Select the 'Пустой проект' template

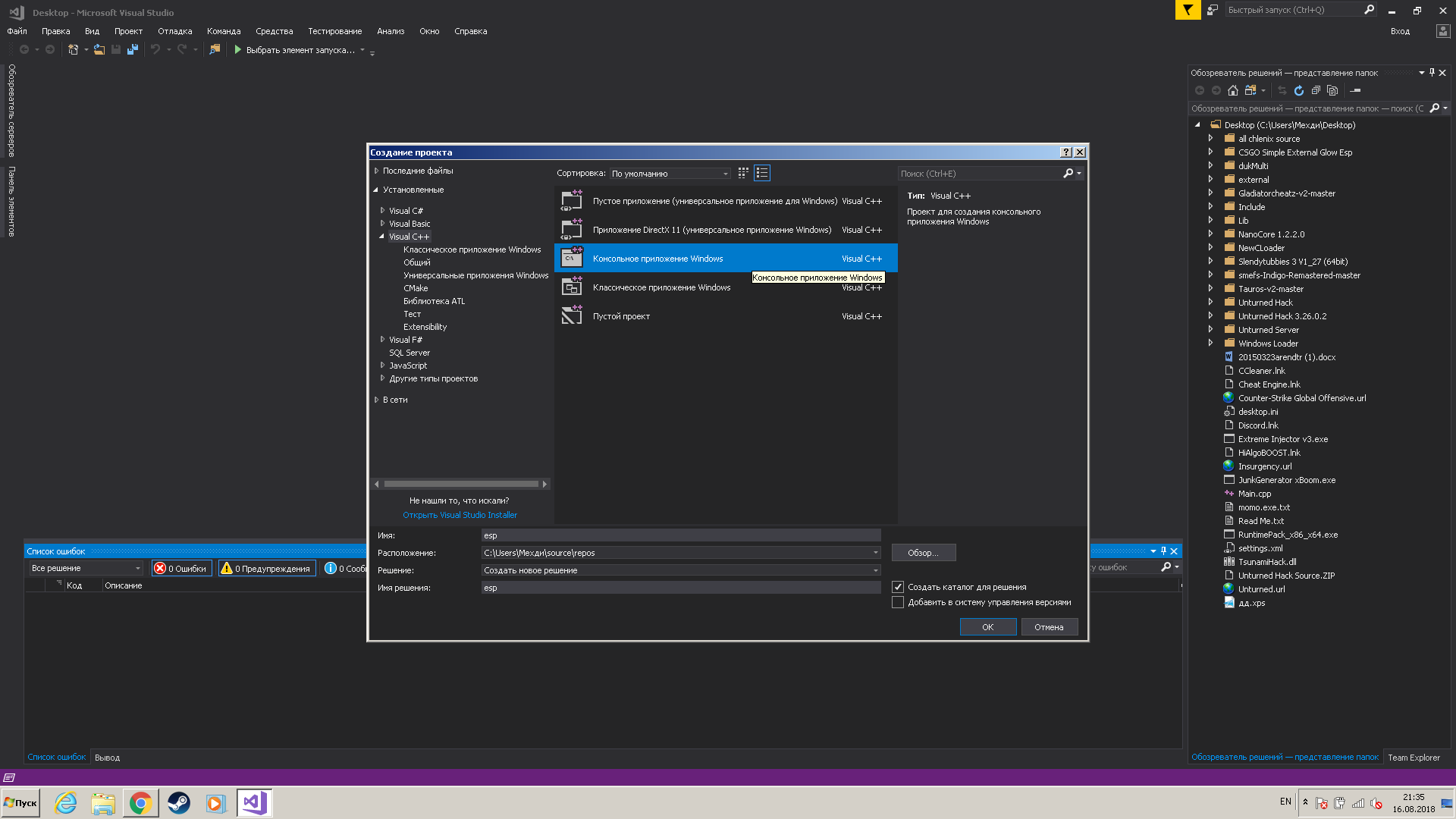tap(726, 316)
